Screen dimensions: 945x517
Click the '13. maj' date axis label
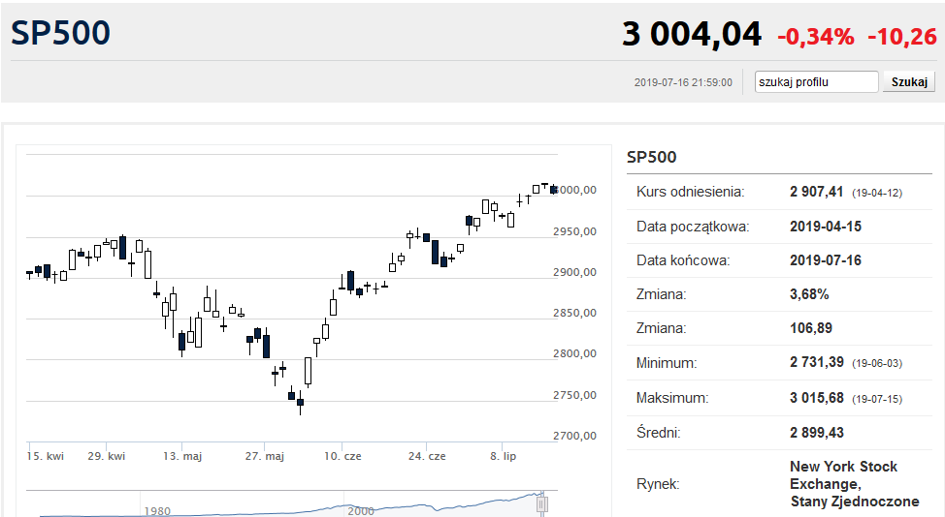[182, 456]
